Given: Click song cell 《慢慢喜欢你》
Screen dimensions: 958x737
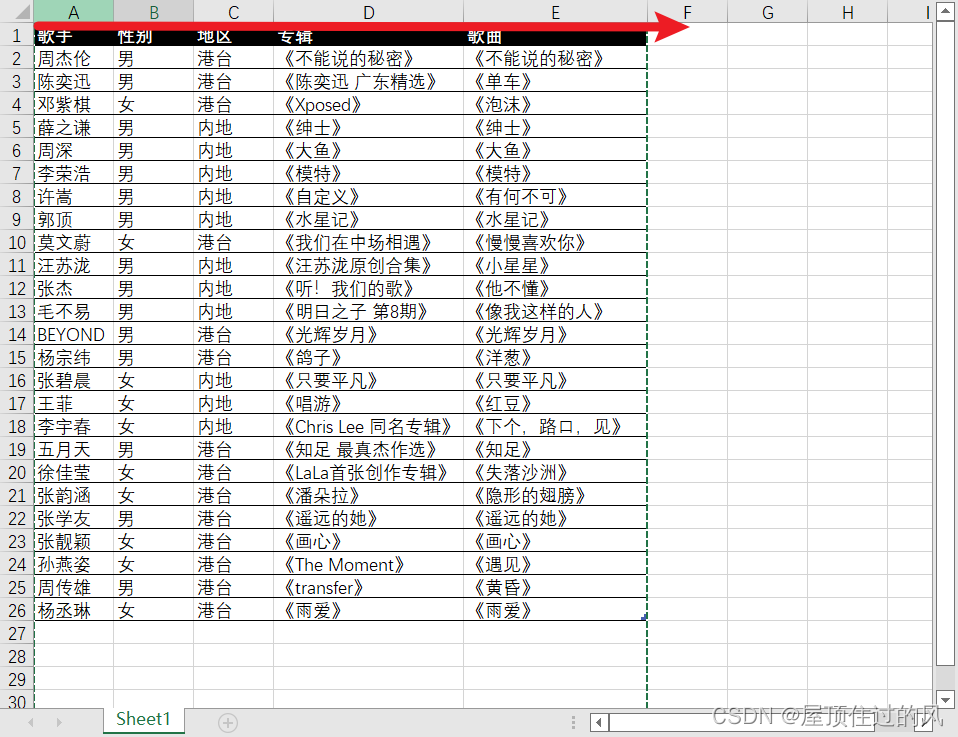Looking at the screenshot, I should pyautogui.click(x=555, y=243).
